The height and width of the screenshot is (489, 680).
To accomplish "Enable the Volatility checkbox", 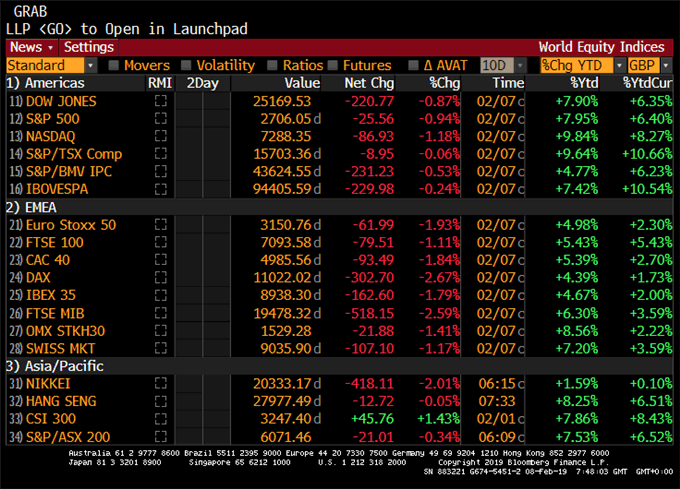I will [x=186, y=65].
